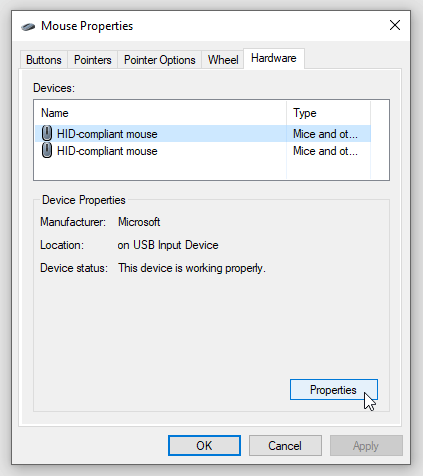Select the Wheel tab
This screenshot has width=423, height=476.
coord(223,60)
